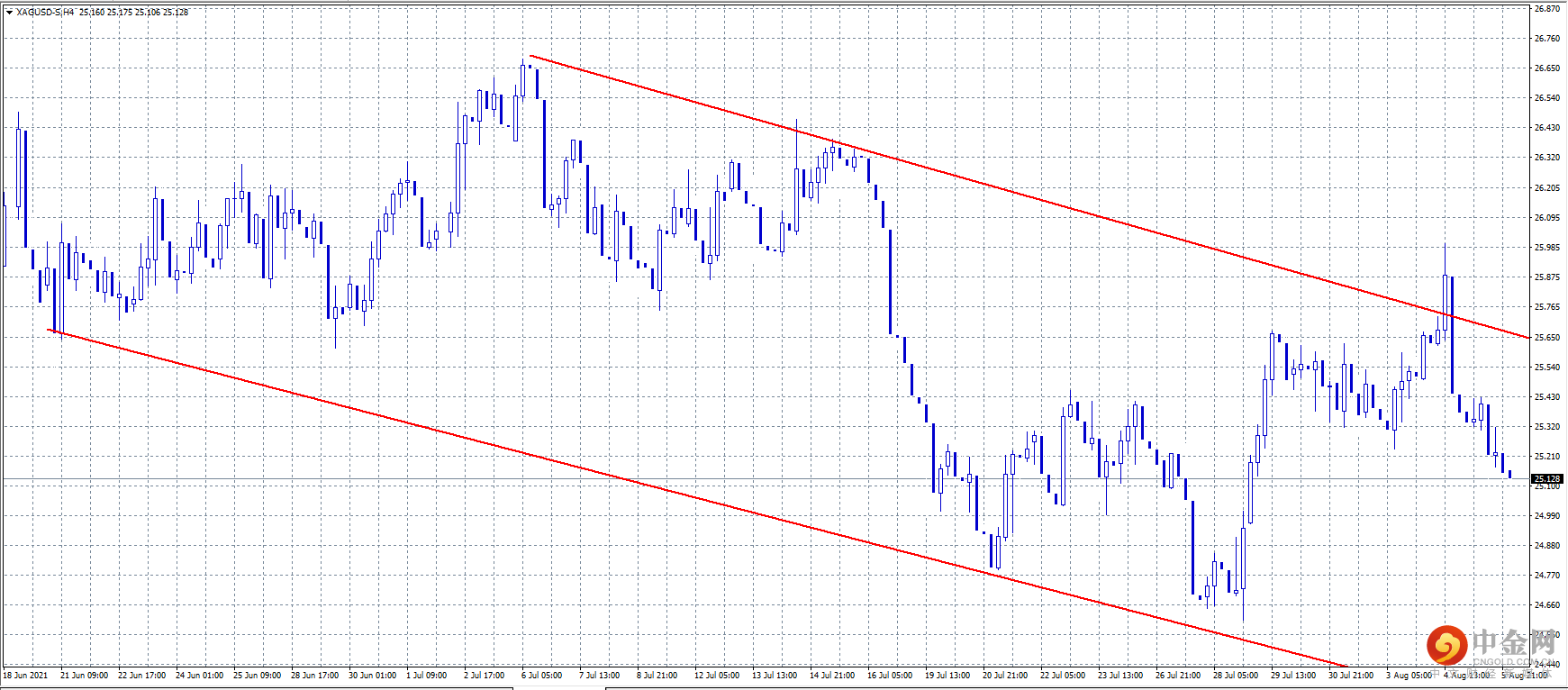Select the 24.770 price level label

point(1547,576)
